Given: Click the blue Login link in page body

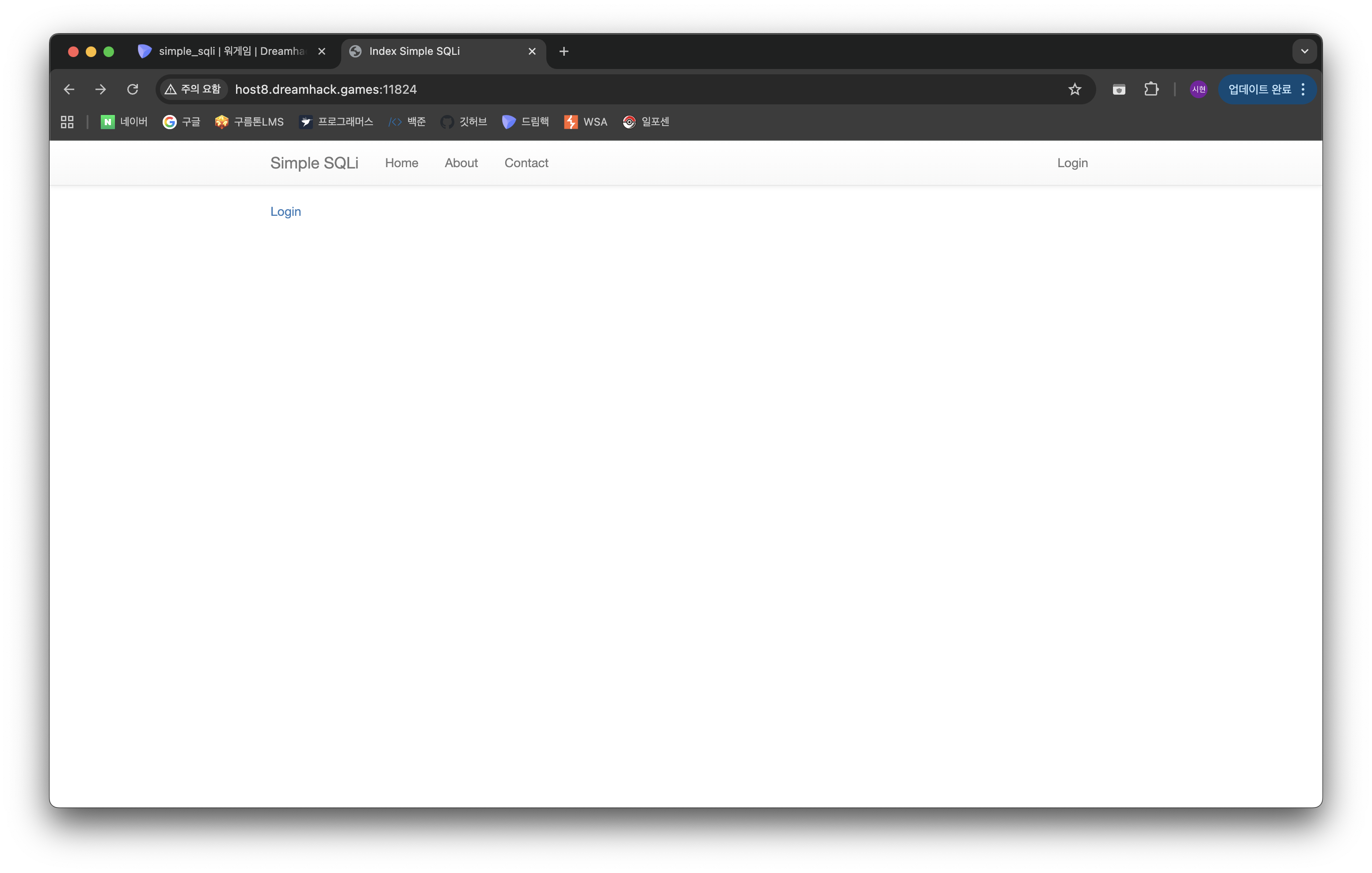Looking at the screenshot, I should (286, 211).
